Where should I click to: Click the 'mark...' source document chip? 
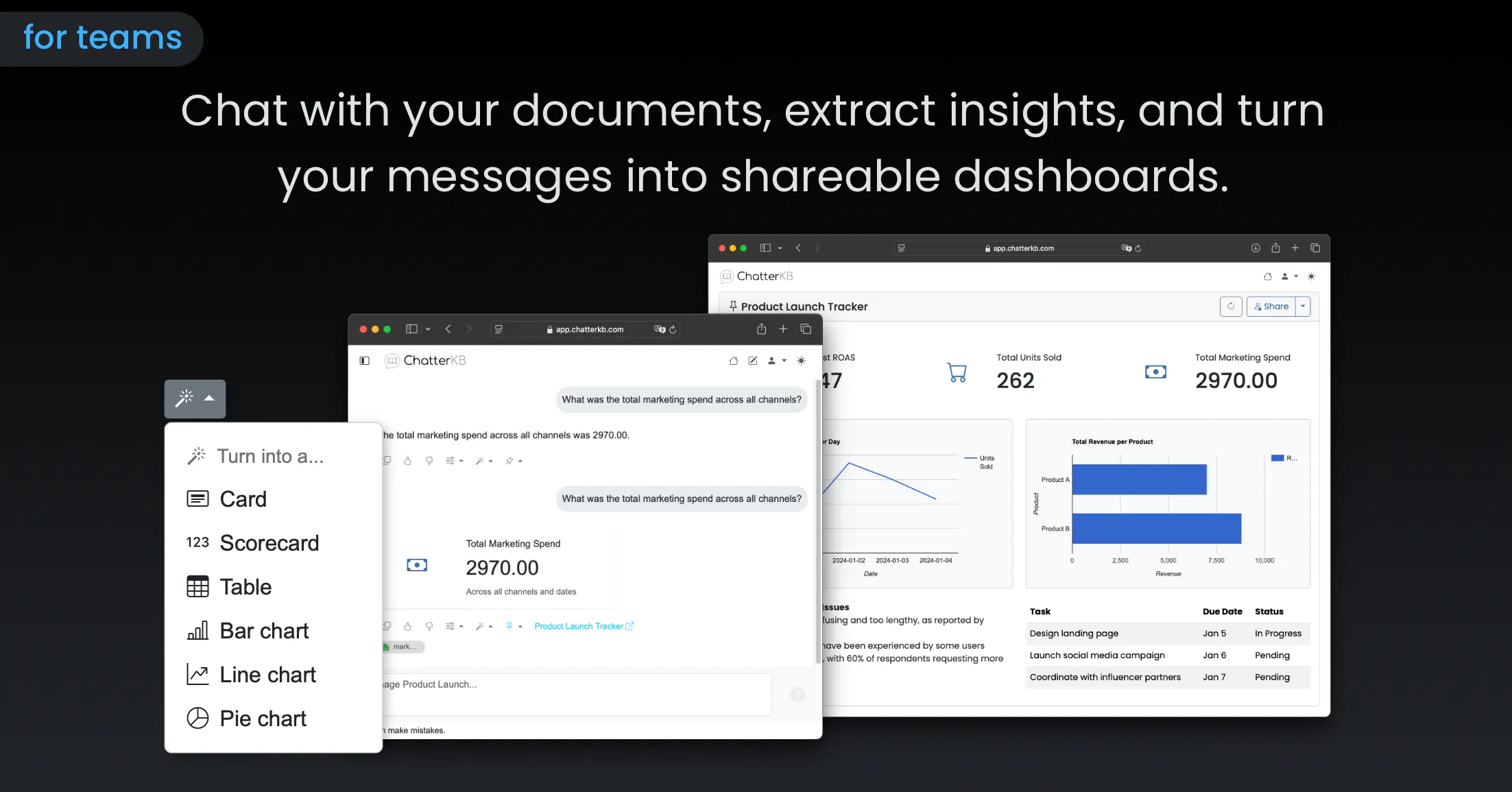click(x=403, y=647)
